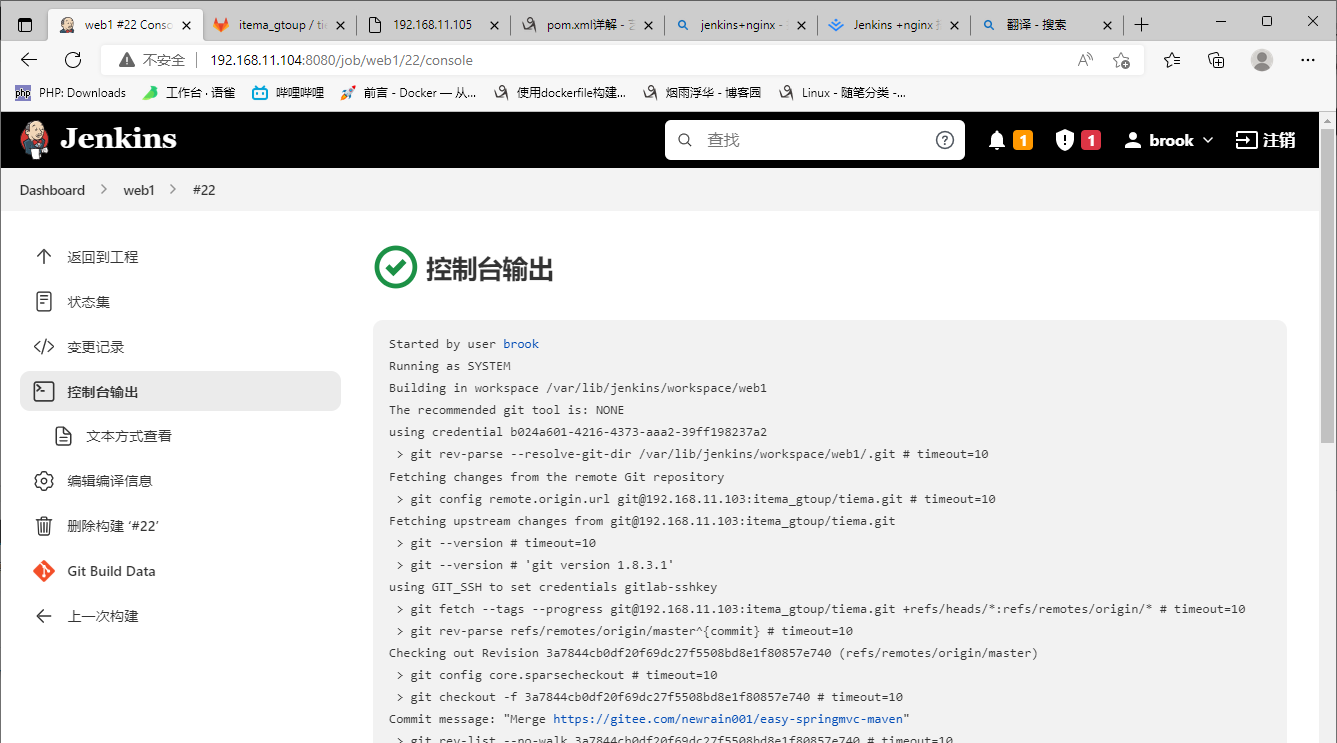The width and height of the screenshot is (1337, 743).
Task: Switch to the itema_gtoup GitLab tab
Action: tap(280, 25)
